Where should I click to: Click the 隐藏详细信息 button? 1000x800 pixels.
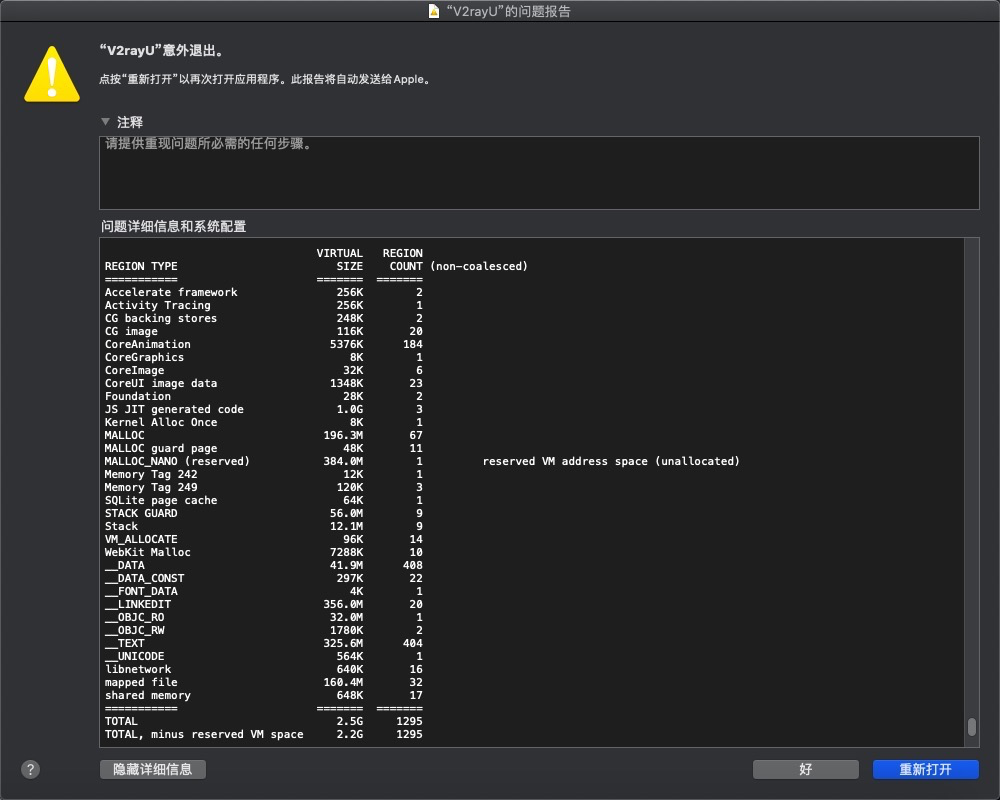152,769
